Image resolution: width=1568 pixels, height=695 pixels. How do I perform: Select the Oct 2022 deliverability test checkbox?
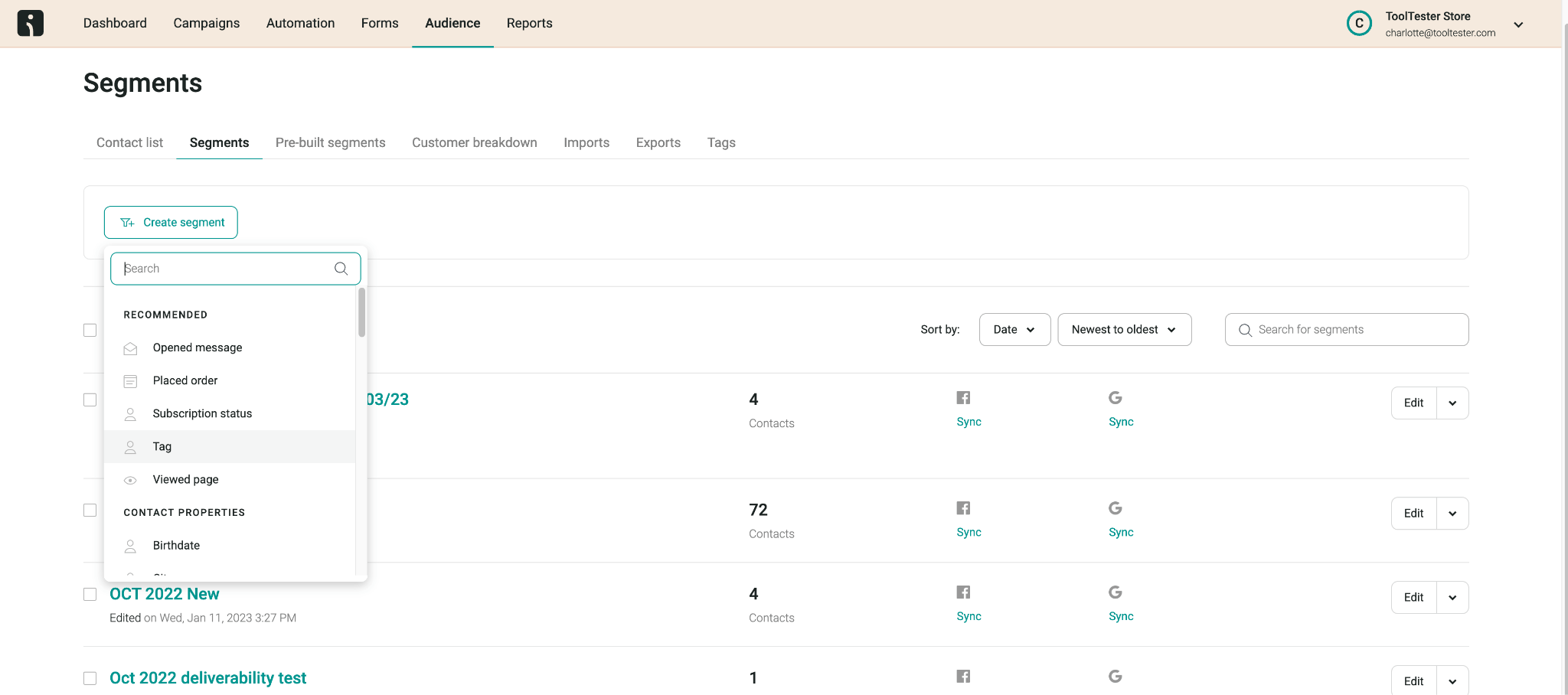click(90, 678)
